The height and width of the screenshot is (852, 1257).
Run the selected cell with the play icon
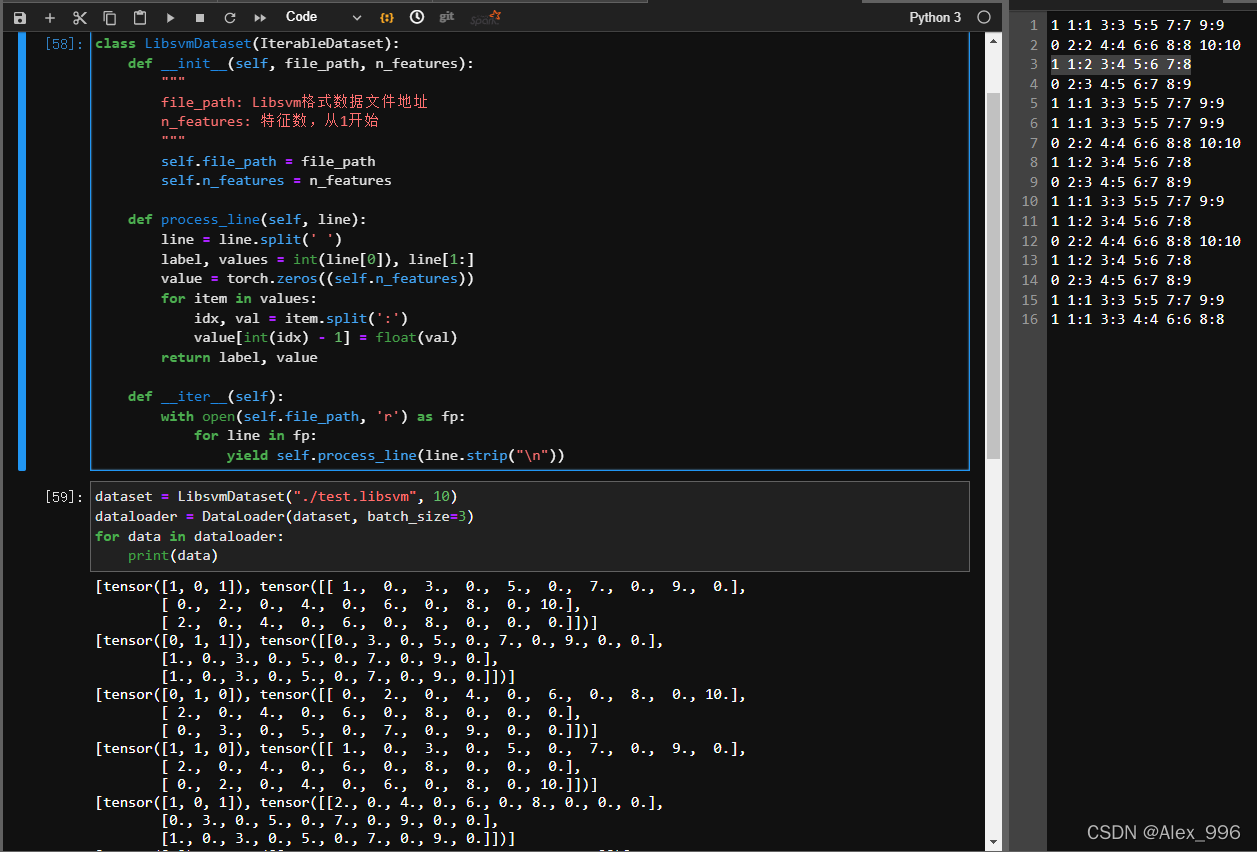(170, 18)
